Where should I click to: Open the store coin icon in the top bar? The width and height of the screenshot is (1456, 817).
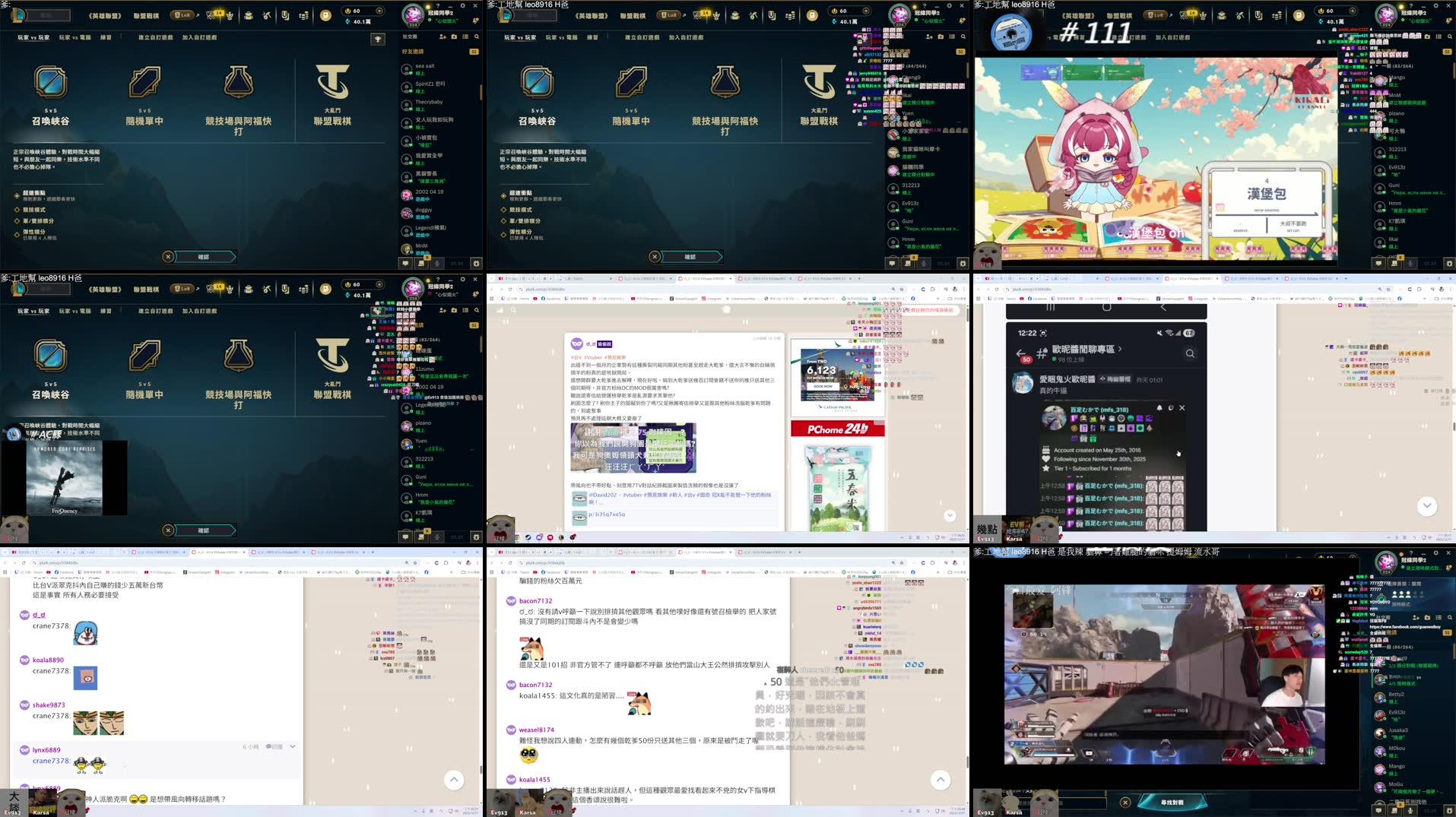pos(324,16)
